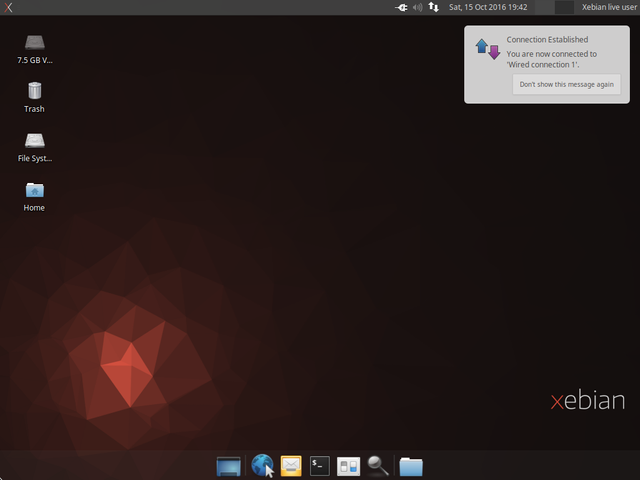This screenshot has height=480, width=640.
Task: Click the "Connection Established" notification title
Action: 547,40
